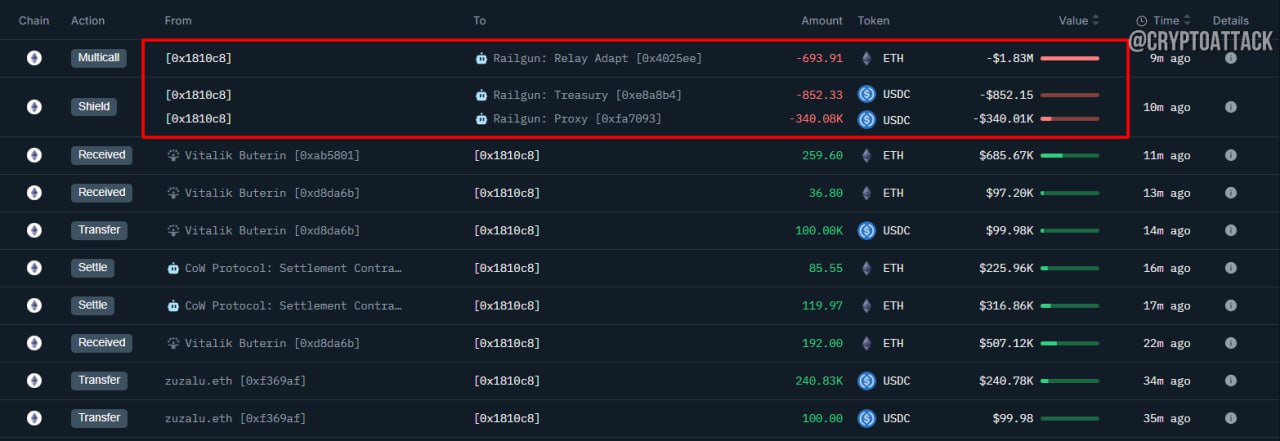Click the Transfer tag in the 14m ago row
The width and height of the screenshot is (1280, 441).
tap(100, 230)
